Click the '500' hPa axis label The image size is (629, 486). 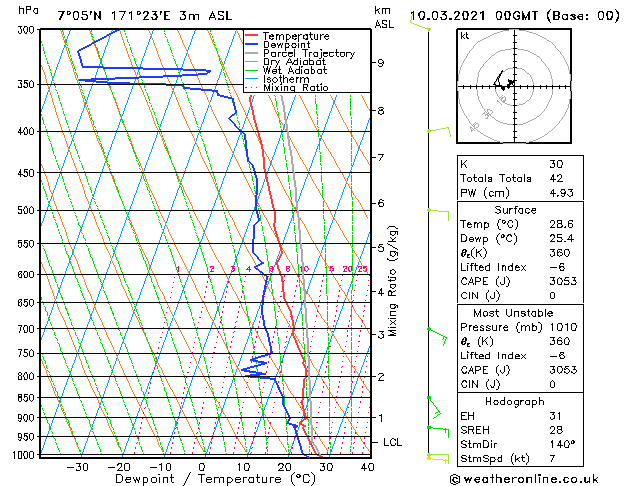coord(28,211)
